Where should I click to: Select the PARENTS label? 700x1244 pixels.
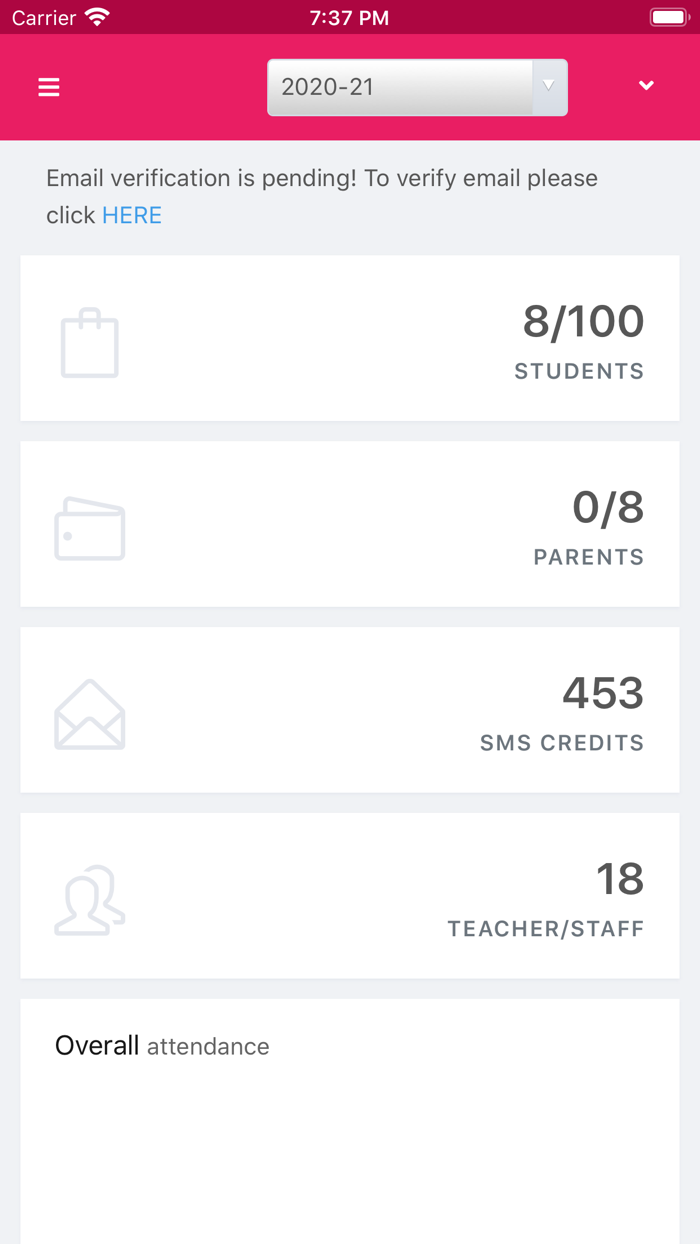coord(588,557)
